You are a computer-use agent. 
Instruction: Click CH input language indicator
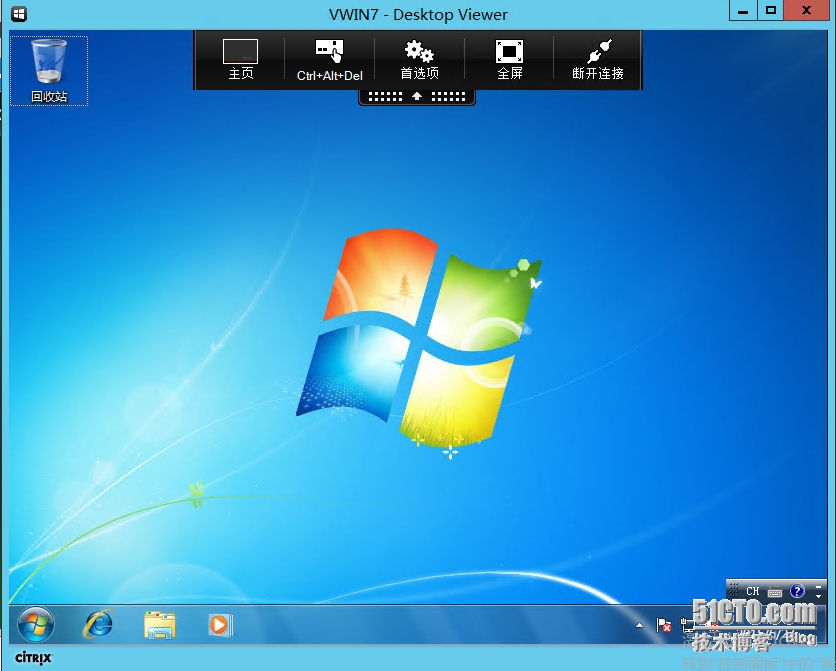click(752, 591)
